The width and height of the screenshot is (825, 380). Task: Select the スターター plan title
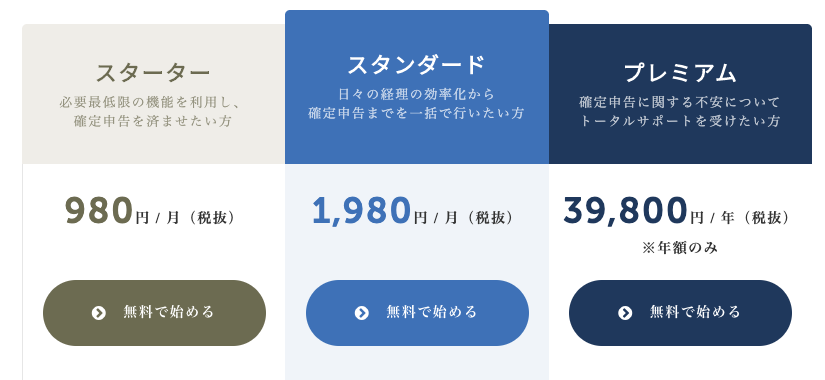point(153,73)
